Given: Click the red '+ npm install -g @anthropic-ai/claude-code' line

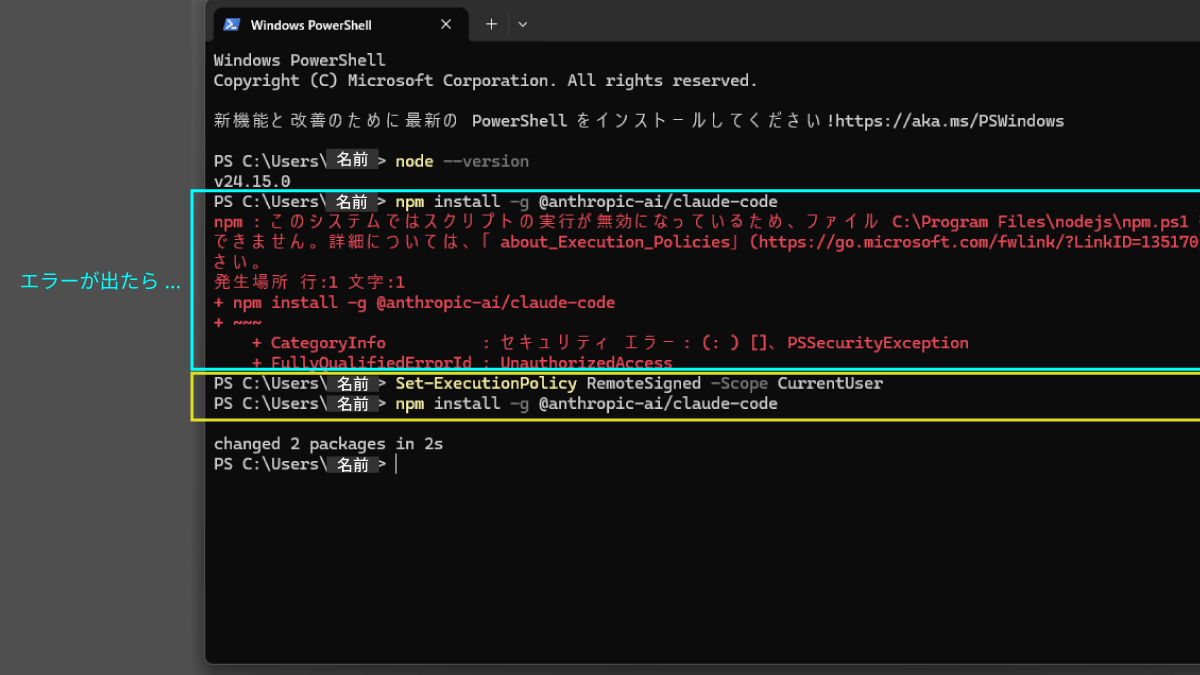Looking at the screenshot, I should (x=414, y=302).
